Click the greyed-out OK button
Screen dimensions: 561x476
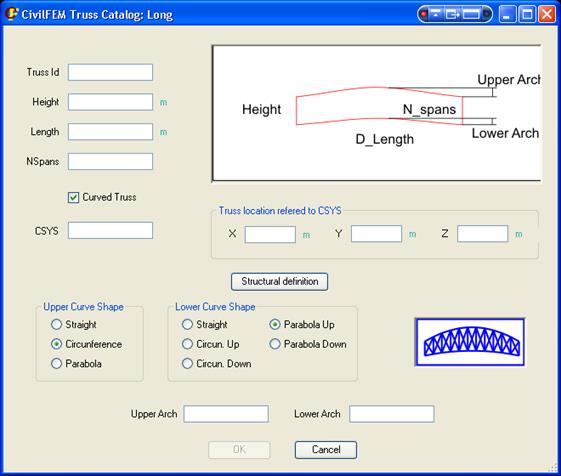tap(239, 450)
